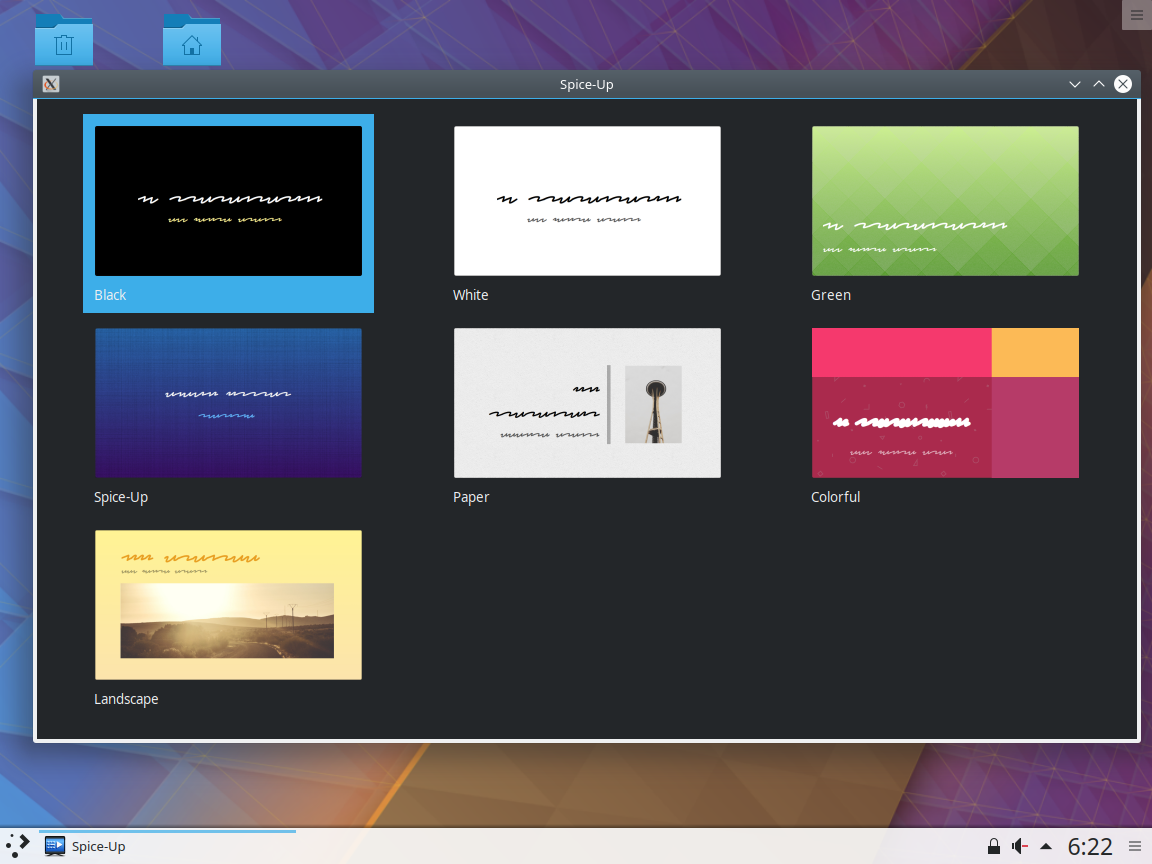
Task: Click the lock icon in the system tray
Action: click(993, 846)
